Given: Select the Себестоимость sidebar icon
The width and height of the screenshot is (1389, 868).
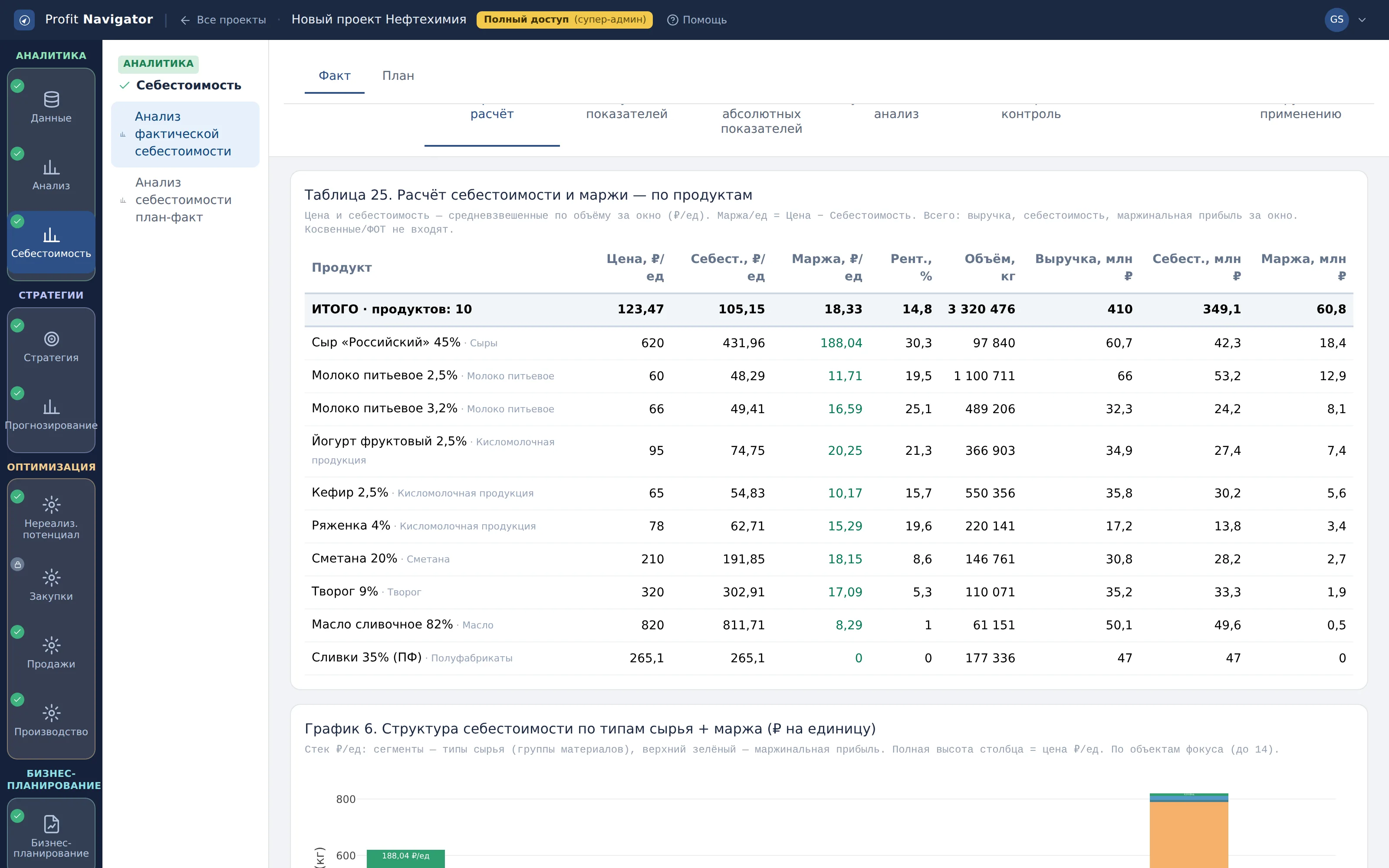Looking at the screenshot, I should click(x=51, y=235).
